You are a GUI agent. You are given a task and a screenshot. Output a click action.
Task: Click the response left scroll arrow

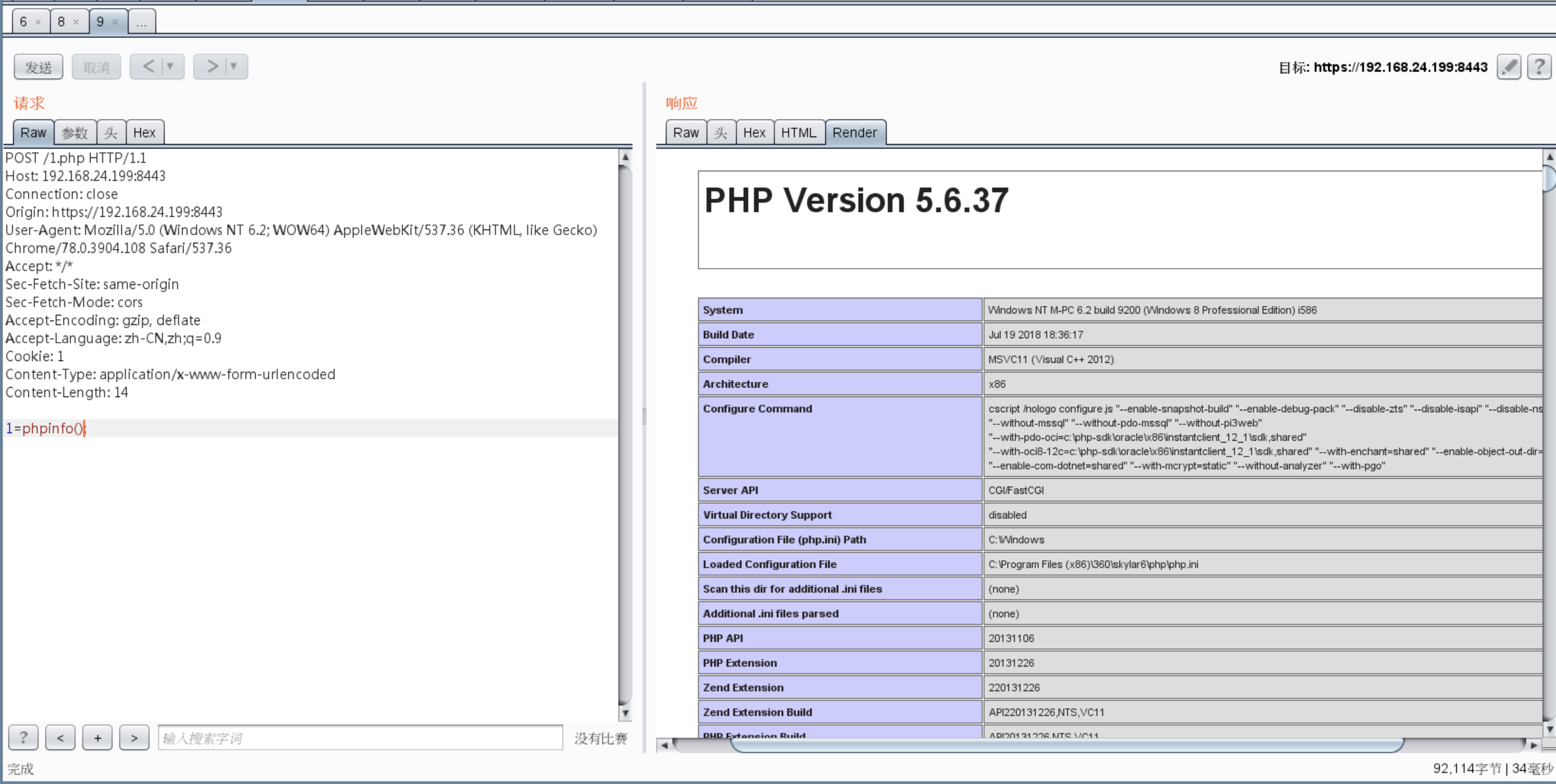tap(664, 745)
